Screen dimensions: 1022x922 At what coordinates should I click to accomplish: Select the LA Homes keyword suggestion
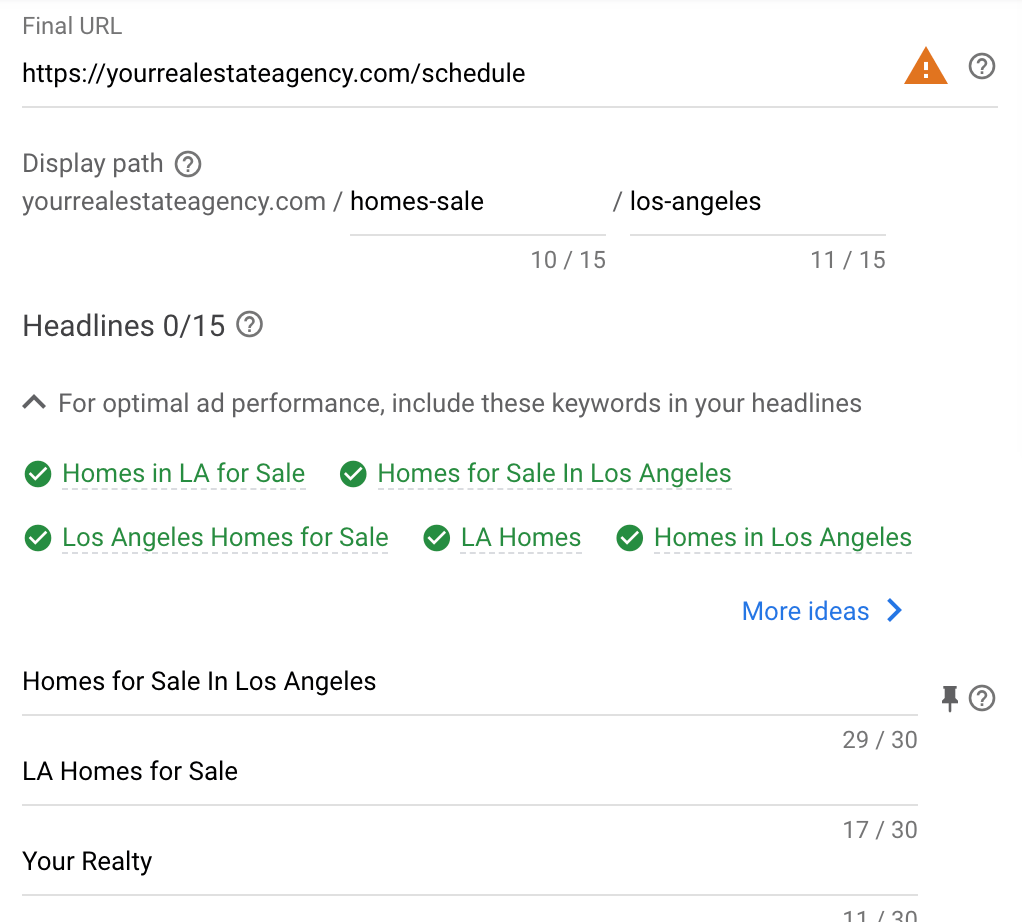pyautogui.click(x=520, y=537)
